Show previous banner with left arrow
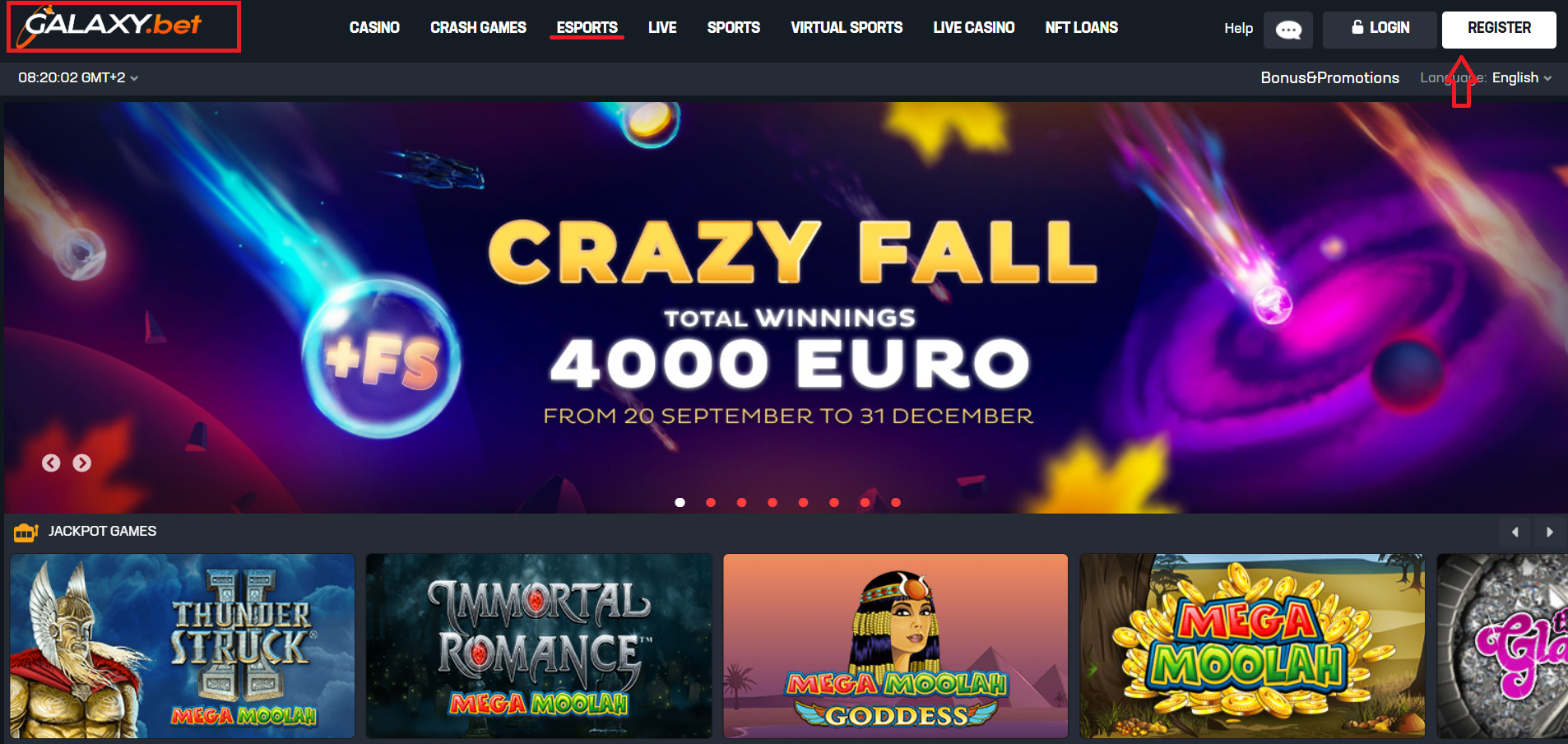Screen dimensions: 1568x744 51,463
